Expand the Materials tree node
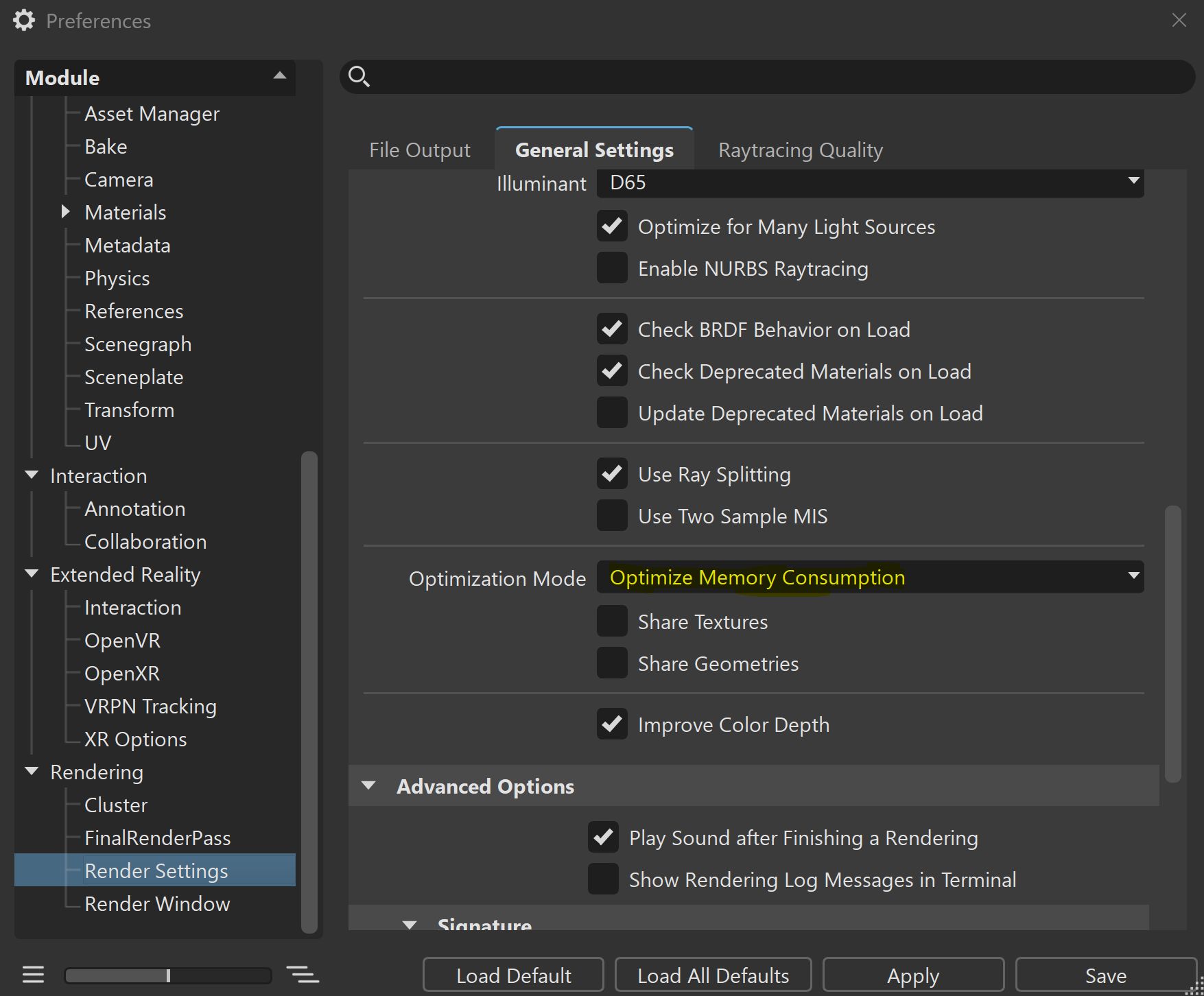1204x996 pixels. click(66, 211)
